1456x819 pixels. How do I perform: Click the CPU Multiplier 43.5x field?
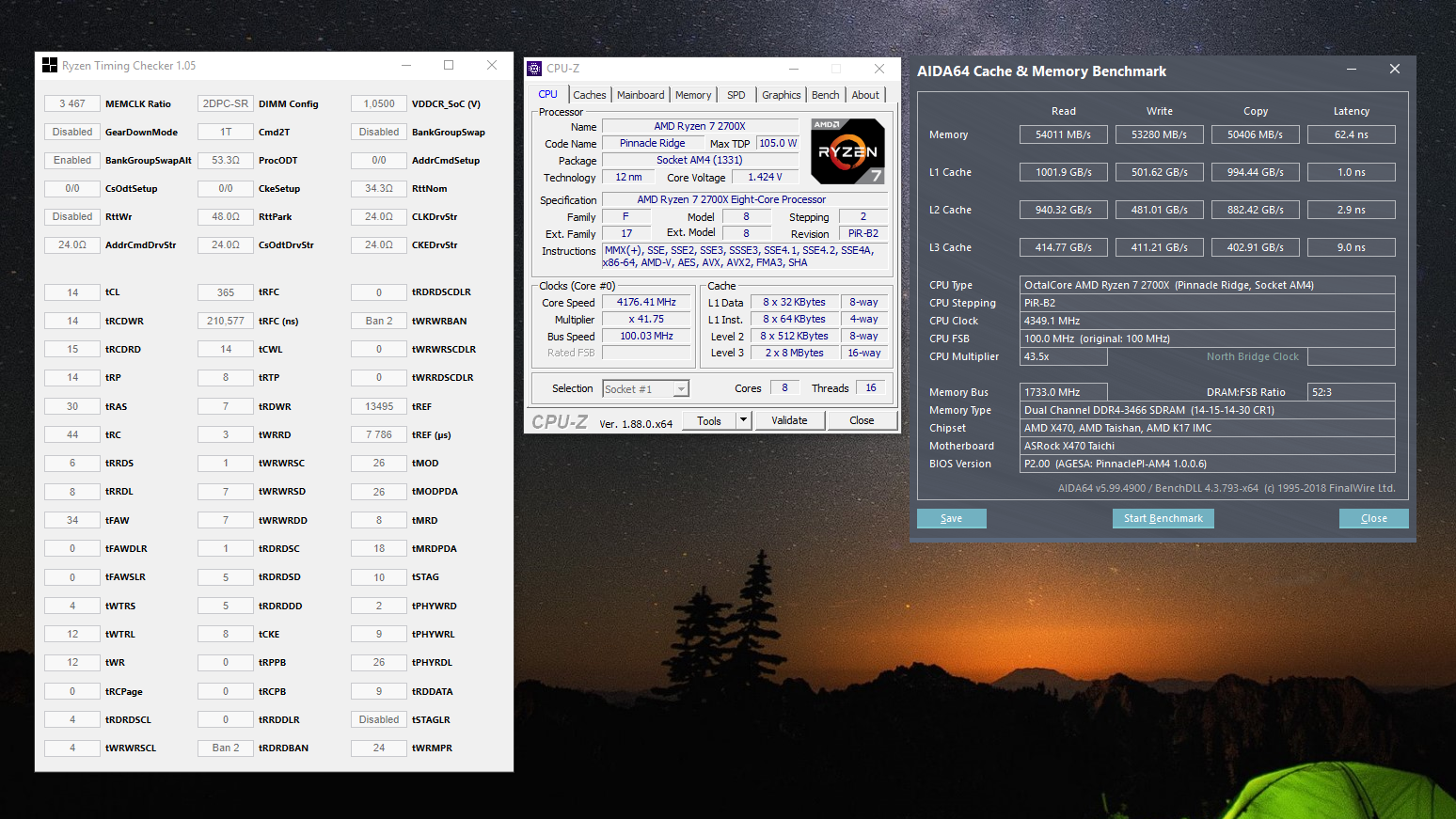pyautogui.click(x=1063, y=356)
